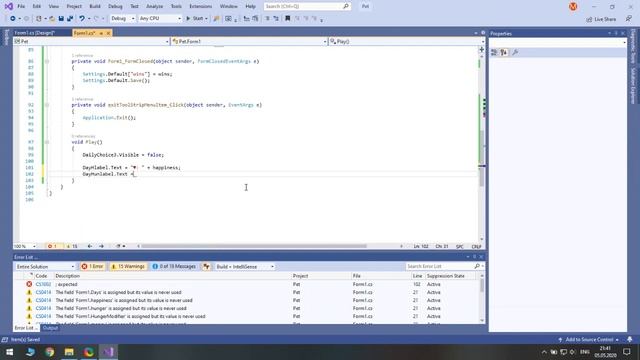Open the Entire Solution scope dropdown
The image size is (640, 360).
coord(45,267)
